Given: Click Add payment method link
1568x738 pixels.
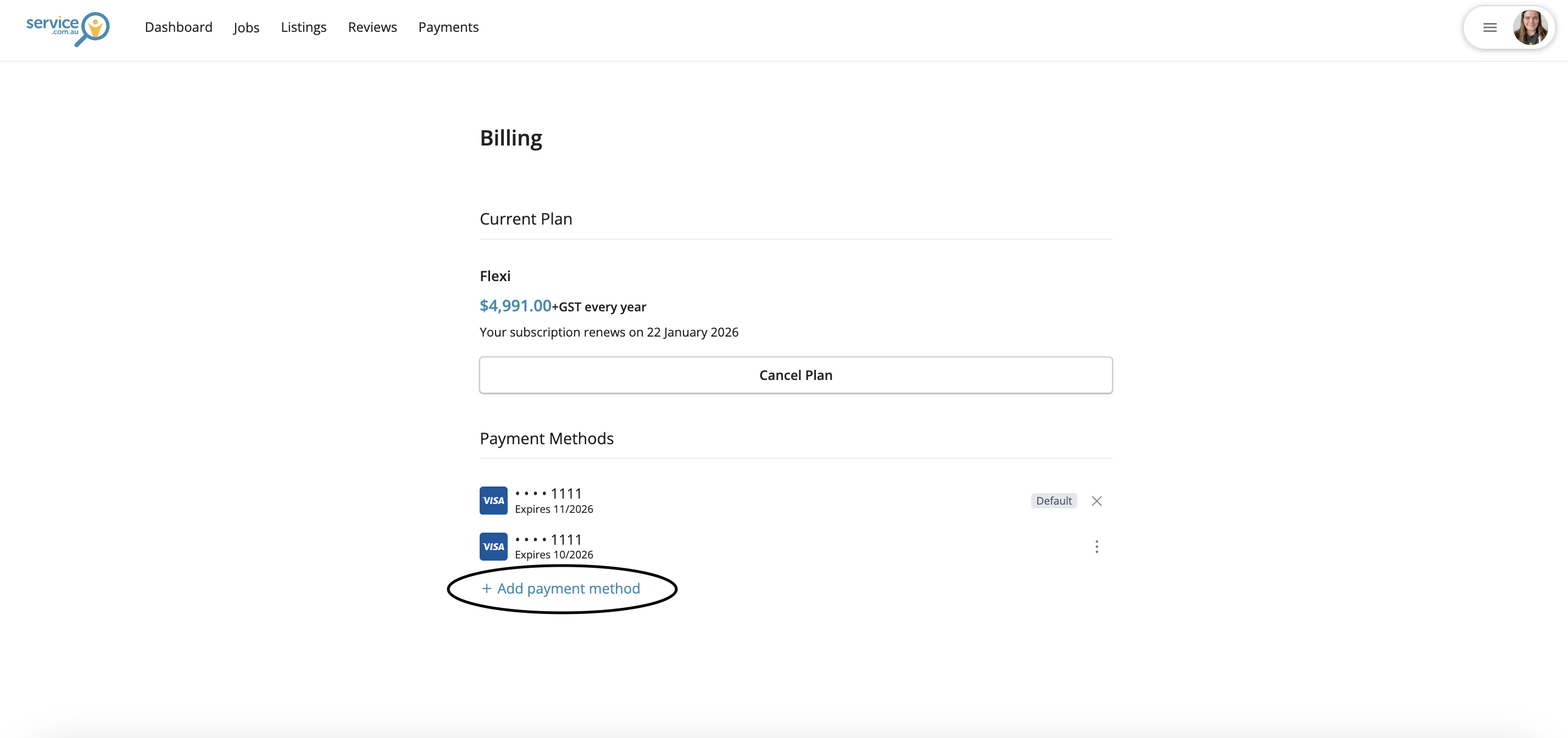Looking at the screenshot, I should click(568, 588).
